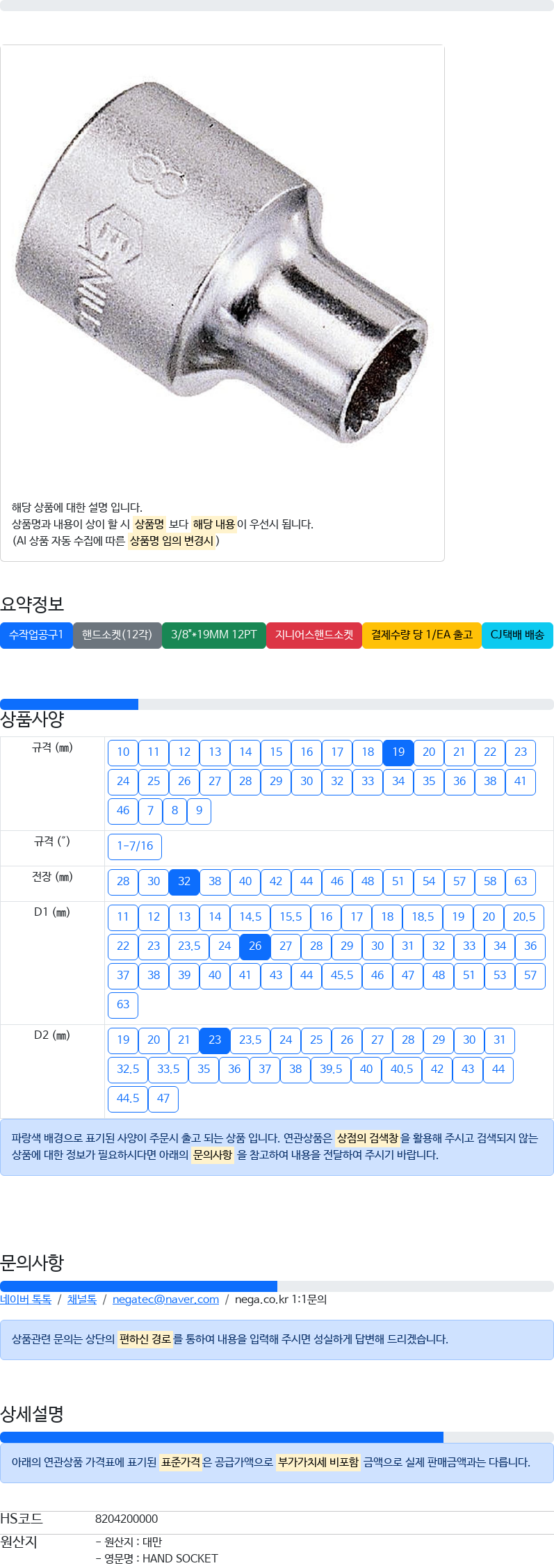554x1568 pixels.
Task: Select the 결제수량 당 1/EA 출고 tag
Action: pyautogui.click(x=422, y=635)
